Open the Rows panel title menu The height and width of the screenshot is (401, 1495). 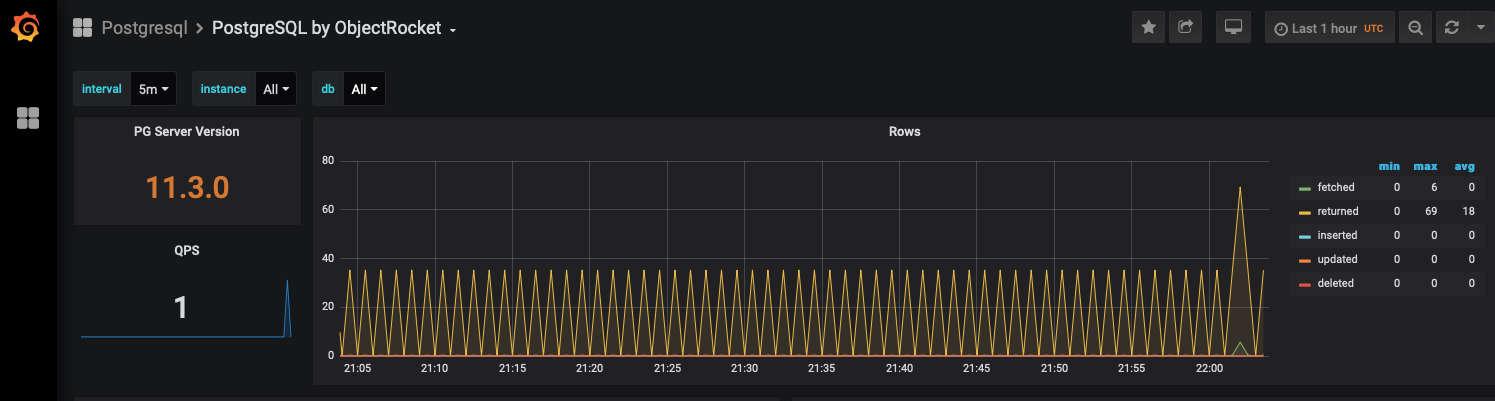click(x=904, y=131)
